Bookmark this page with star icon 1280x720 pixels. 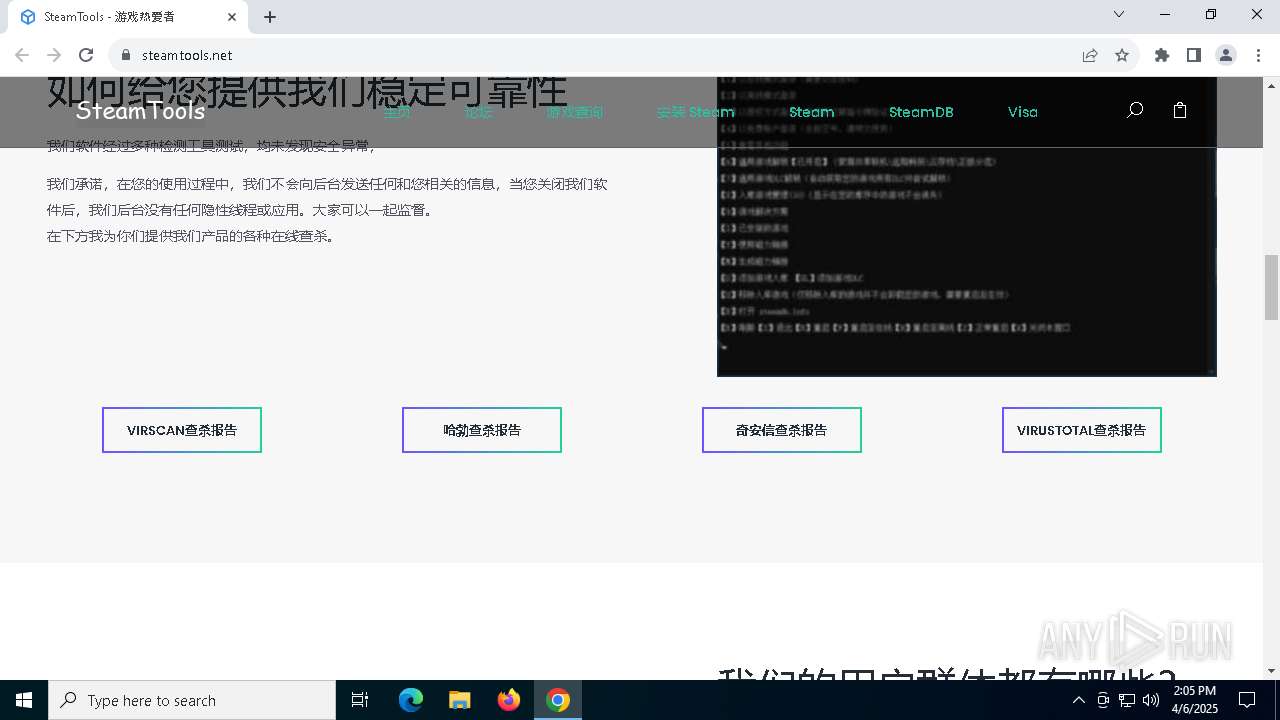[x=1122, y=55]
